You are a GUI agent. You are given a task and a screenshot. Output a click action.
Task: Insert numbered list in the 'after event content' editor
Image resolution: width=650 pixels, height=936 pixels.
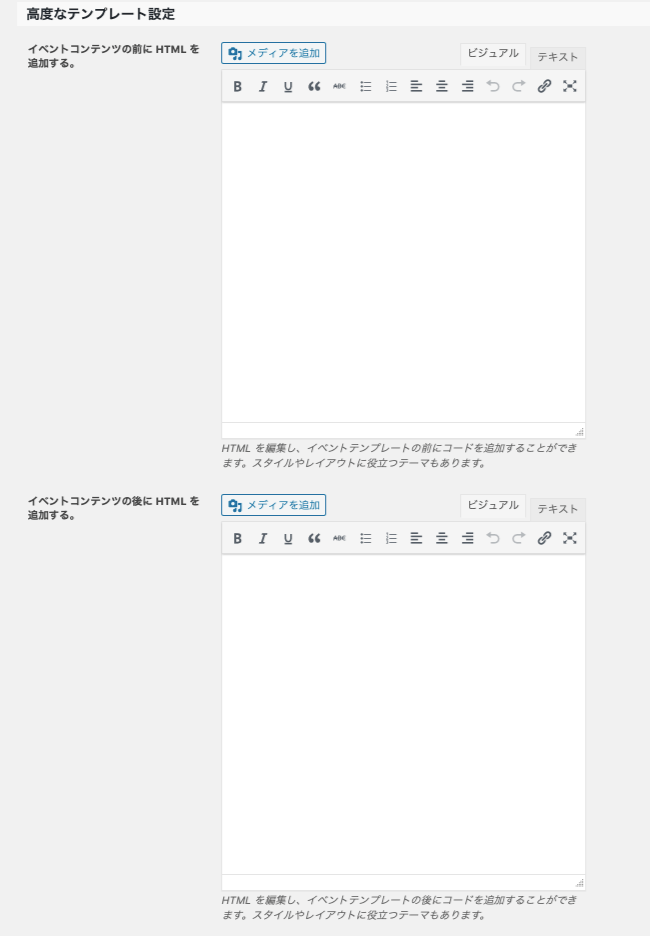tap(391, 538)
